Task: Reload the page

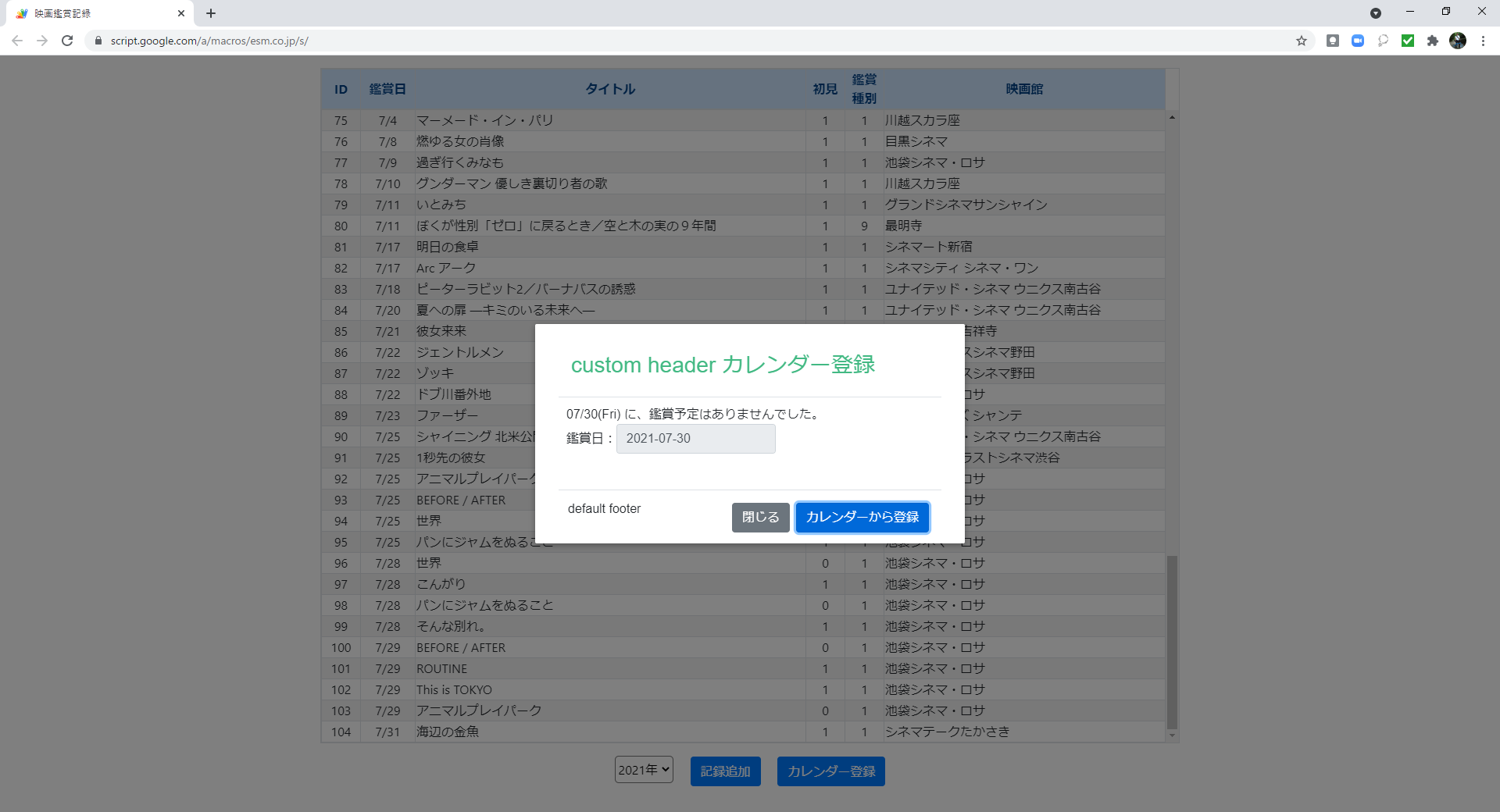Action: point(67,41)
